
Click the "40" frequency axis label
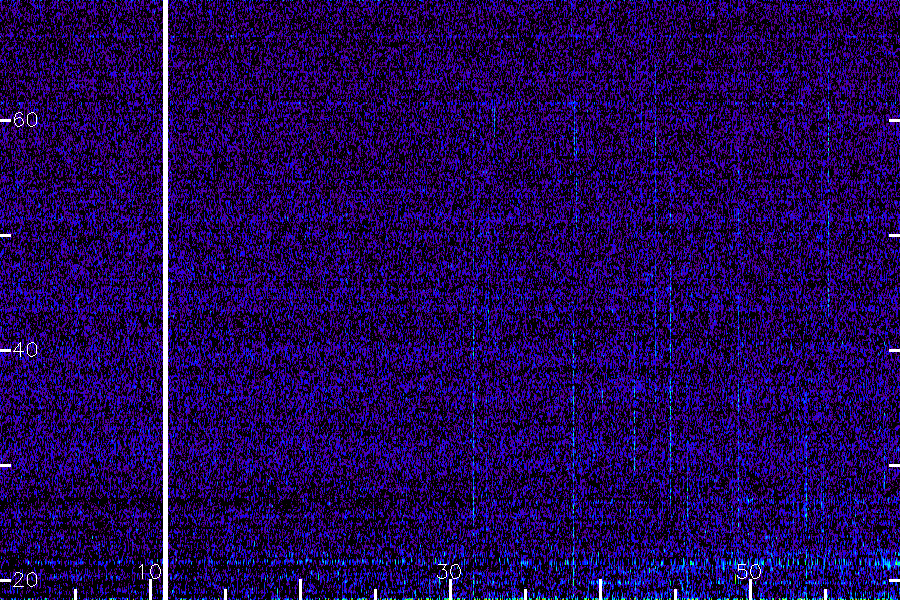click(x=25, y=350)
